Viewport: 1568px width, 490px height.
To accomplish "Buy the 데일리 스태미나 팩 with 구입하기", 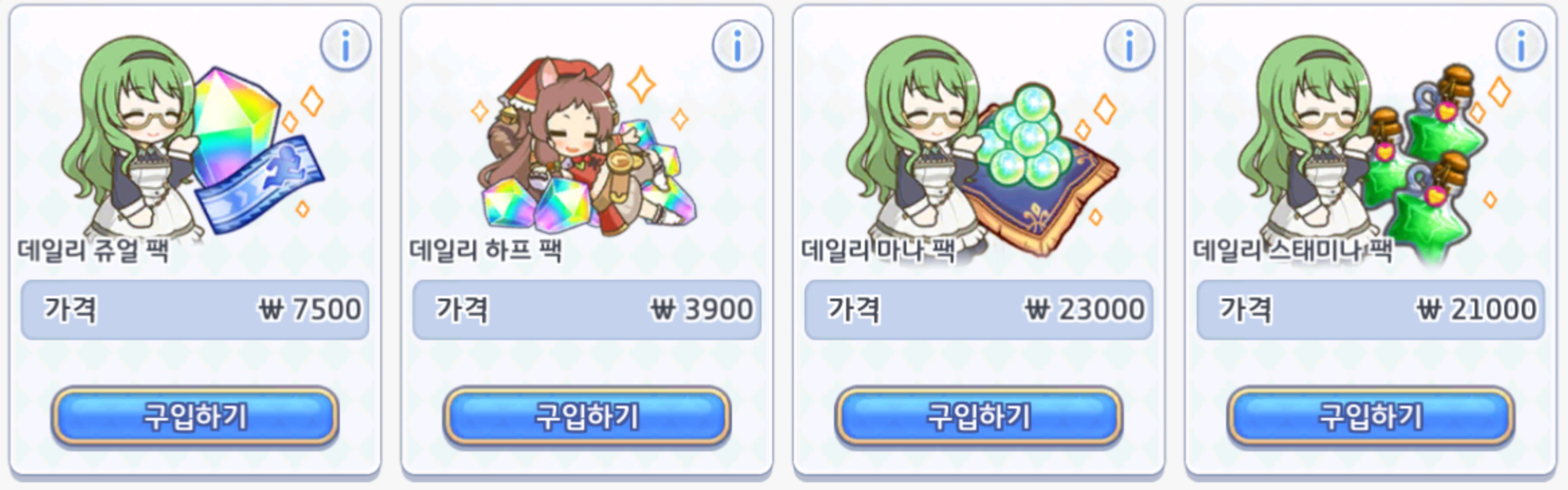I will point(1371,417).
